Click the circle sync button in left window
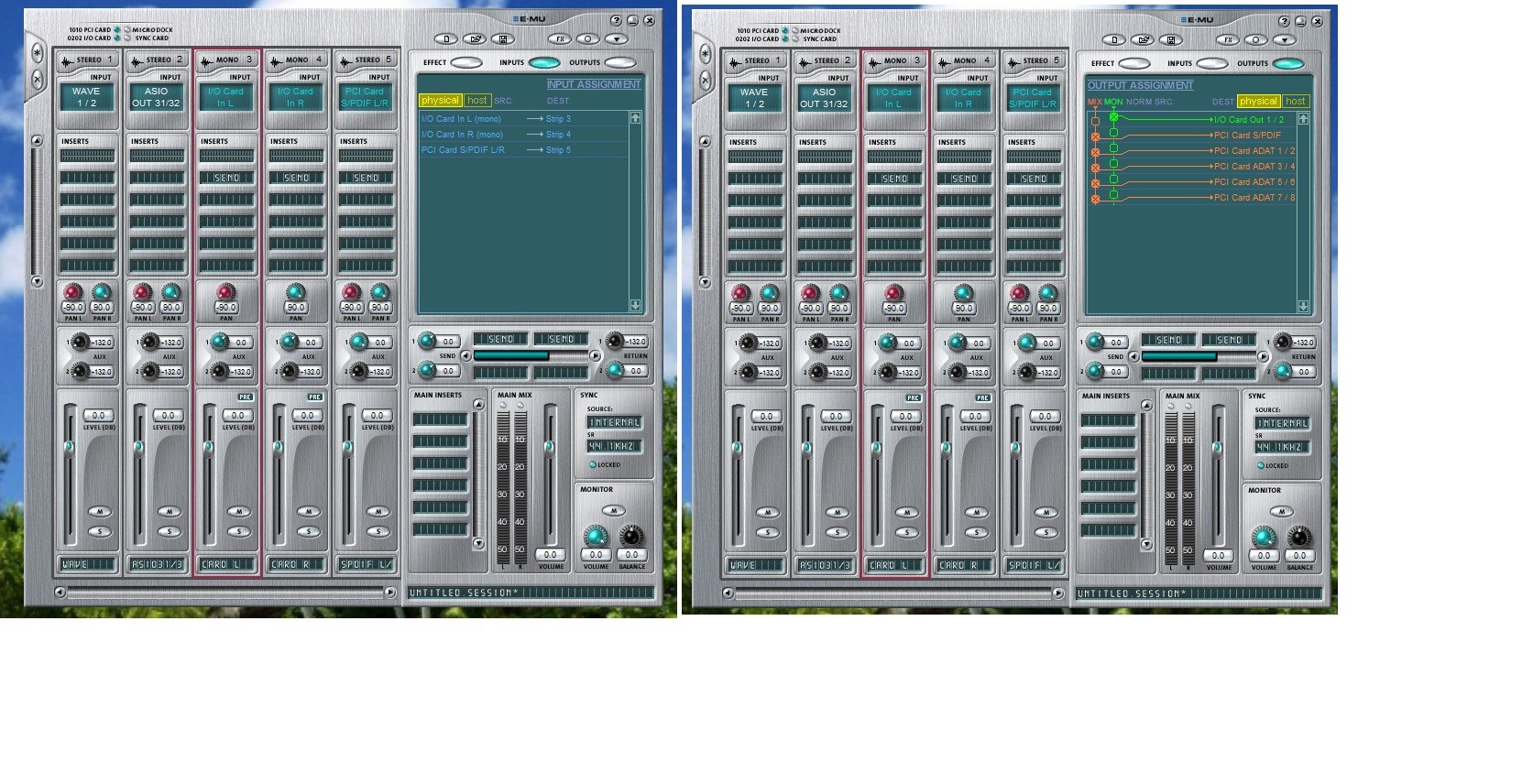Viewport: 1533px width, 784px height. pyautogui.click(x=588, y=38)
